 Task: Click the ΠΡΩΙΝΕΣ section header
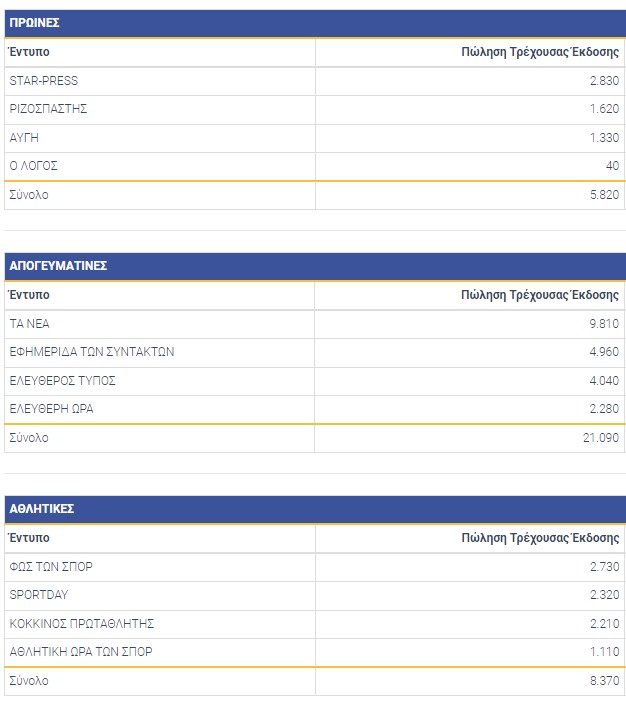click(35, 23)
